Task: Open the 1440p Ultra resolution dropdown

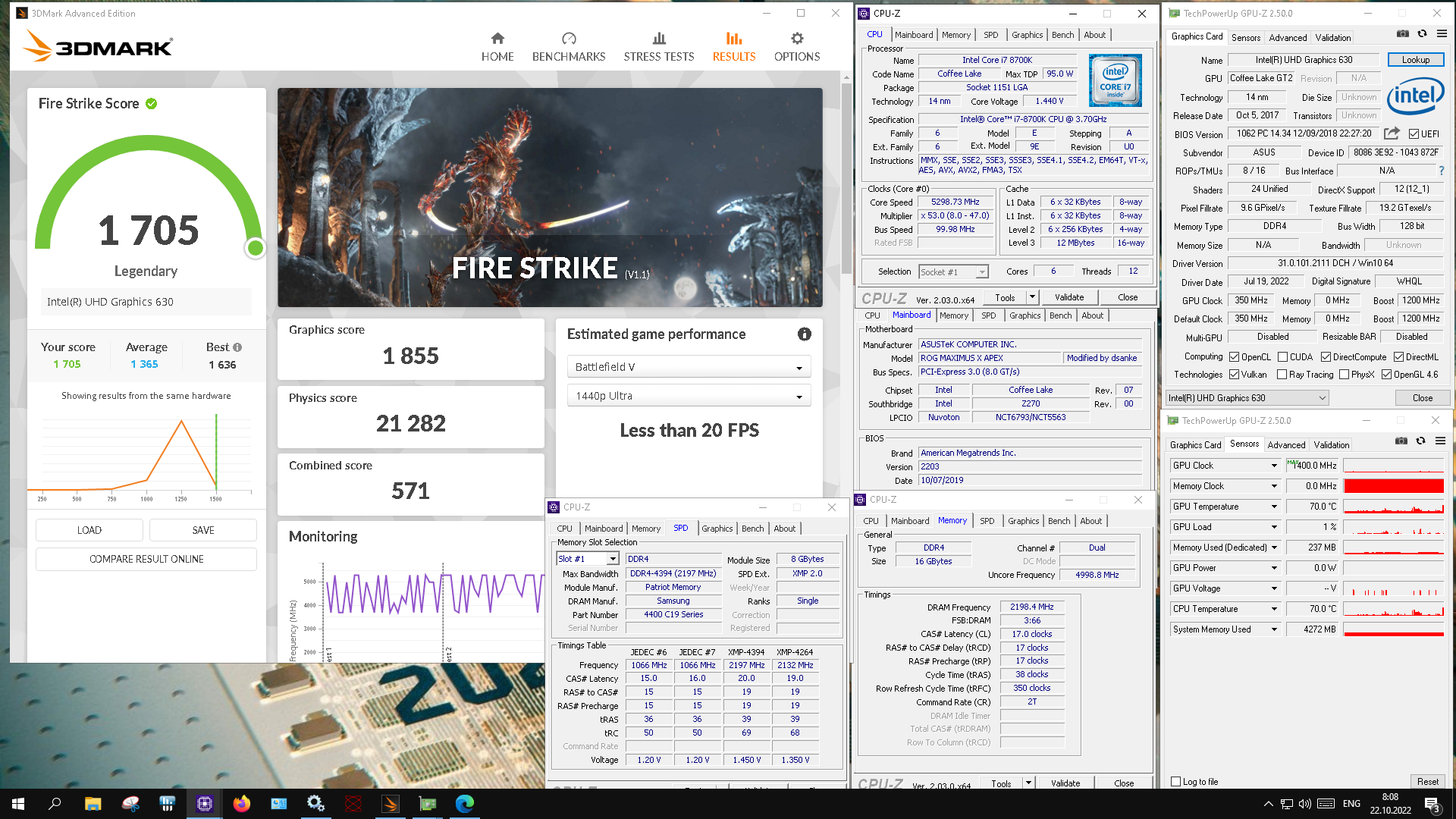Action: click(x=689, y=396)
